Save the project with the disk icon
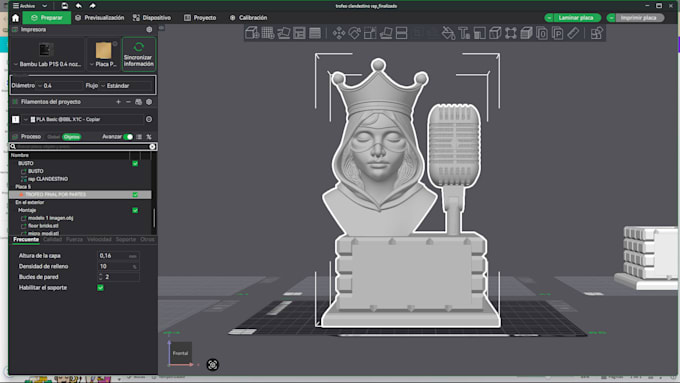The height and width of the screenshot is (383, 680). coord(65,6)
